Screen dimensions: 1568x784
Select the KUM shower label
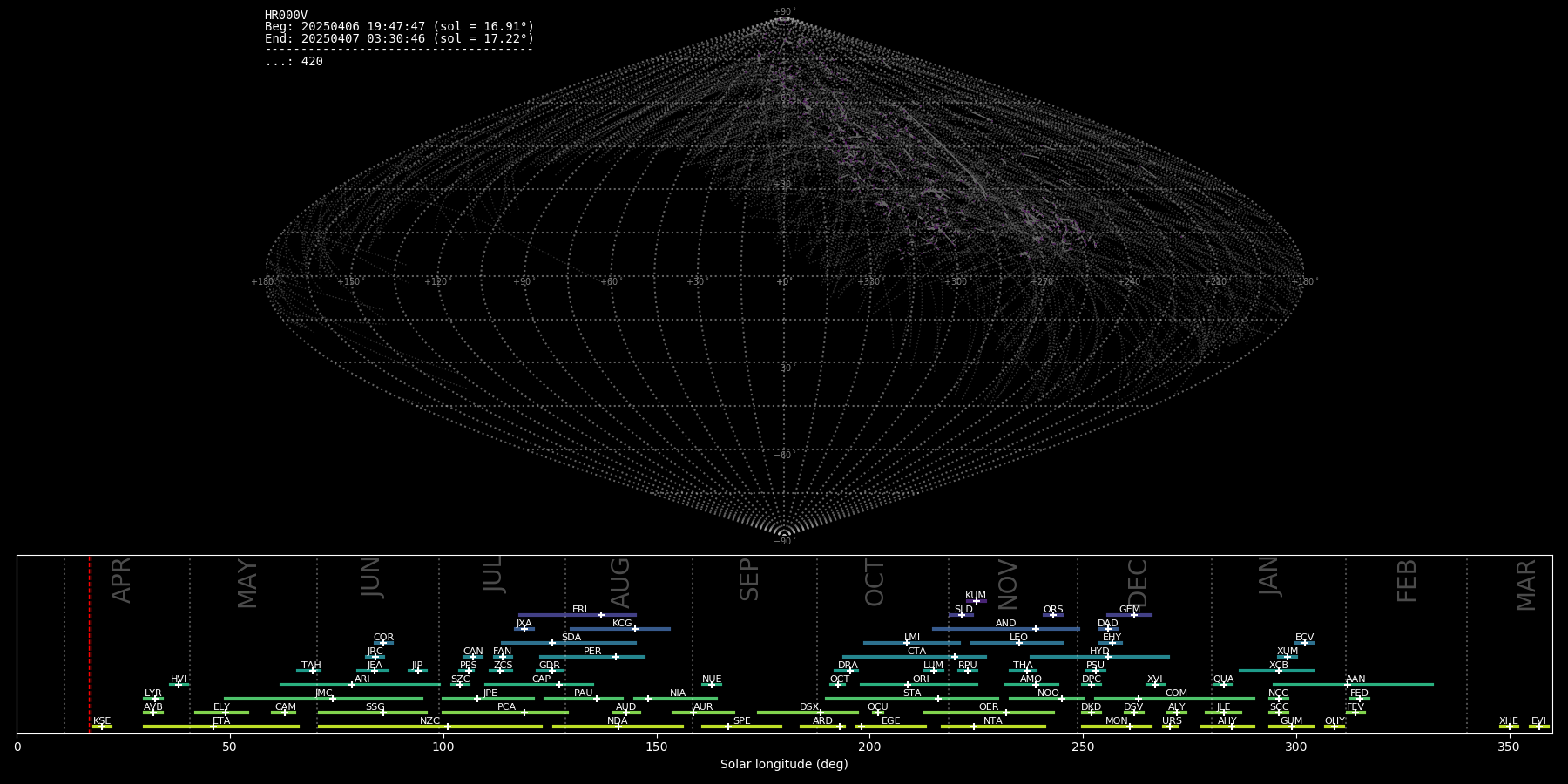[976, 596]
